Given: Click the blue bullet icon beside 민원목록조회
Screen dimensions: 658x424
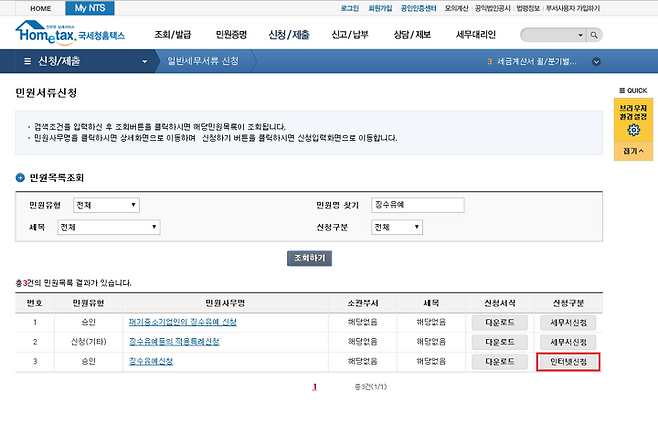Looking at the screenshot, I should coord(20,178).
